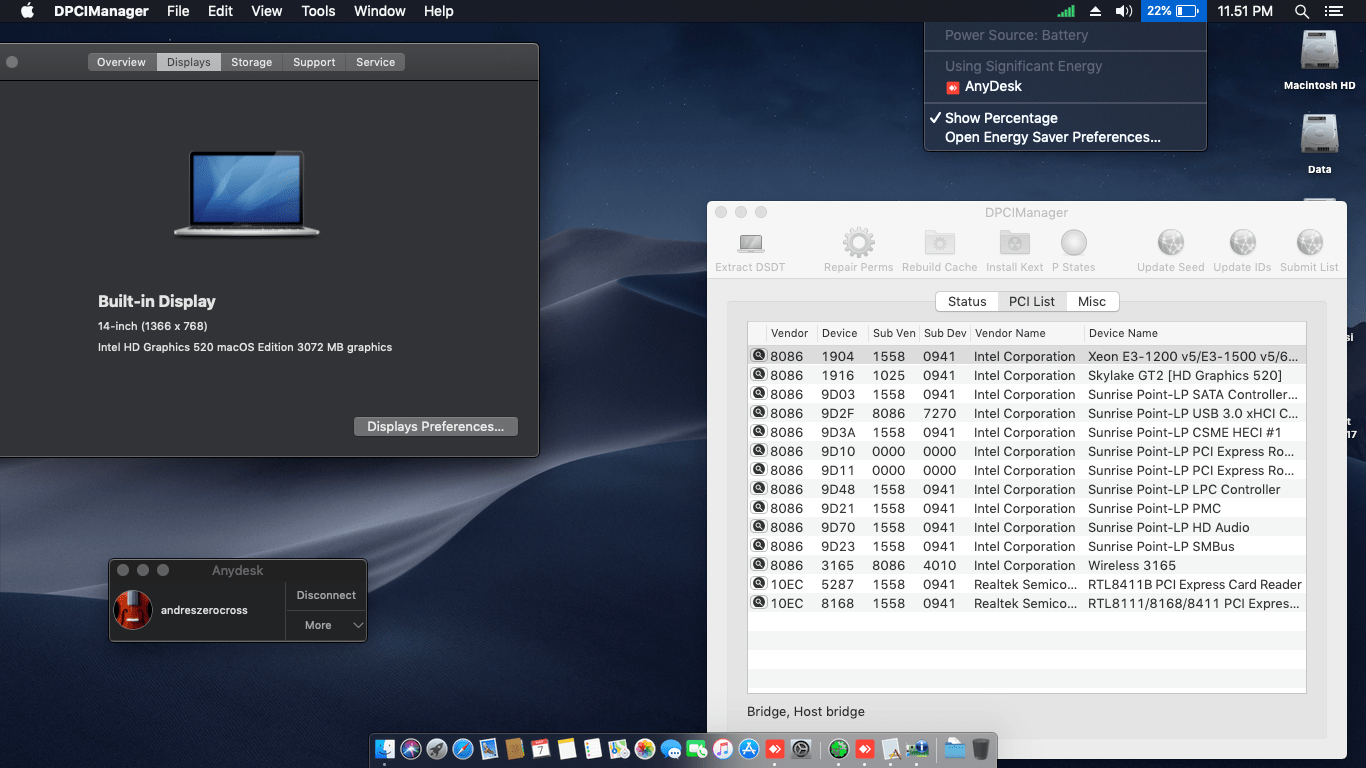Open Trash in the dock
This screenshot has height=768, width=1366.
pos(981,748)
